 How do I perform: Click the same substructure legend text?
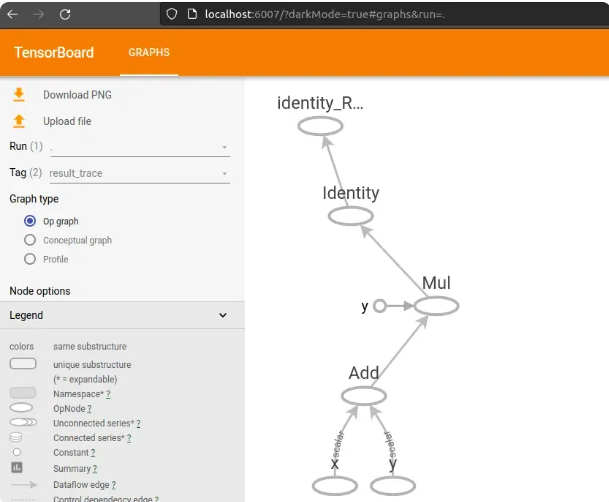[90, 346]
